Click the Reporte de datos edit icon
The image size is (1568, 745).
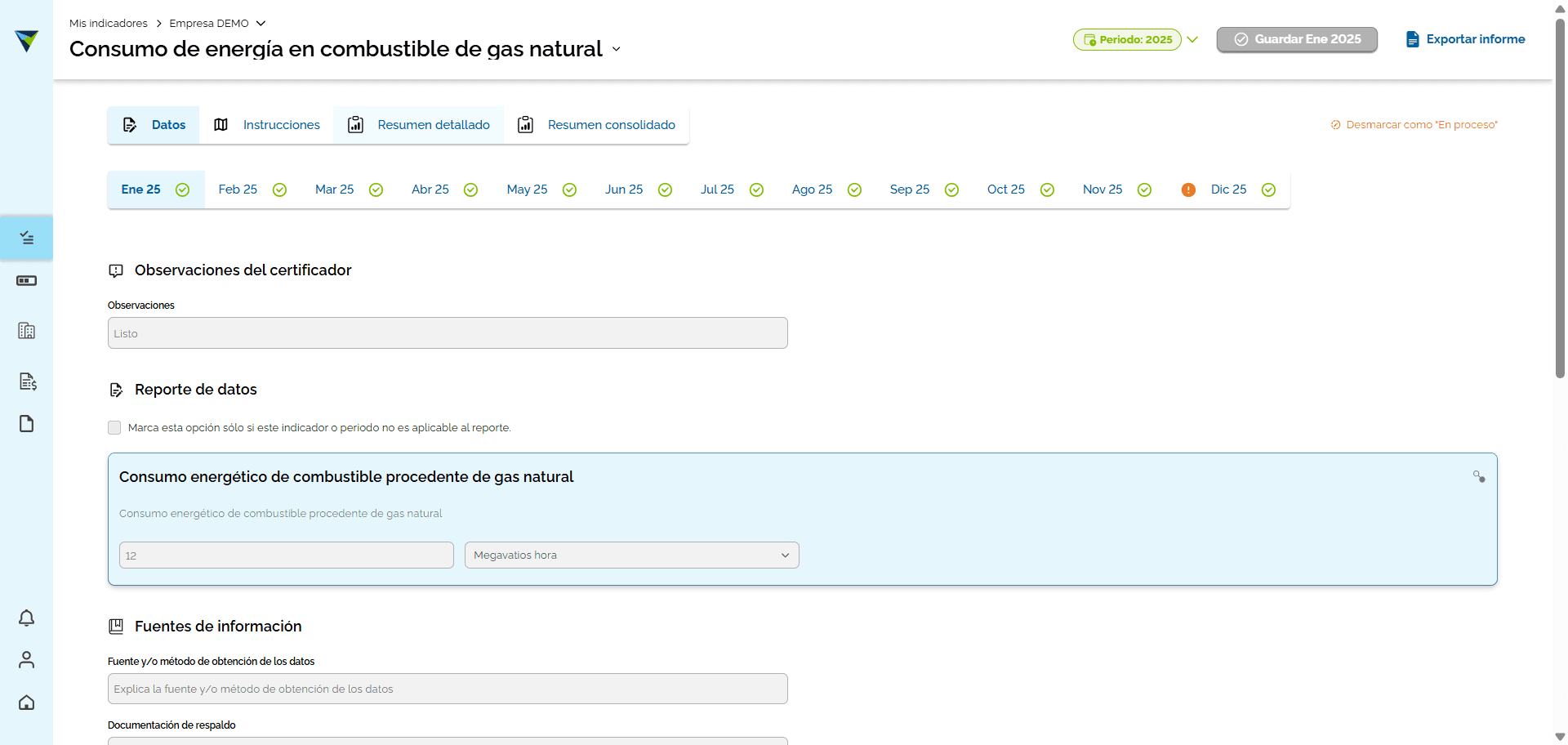click(x=116, y=390)
